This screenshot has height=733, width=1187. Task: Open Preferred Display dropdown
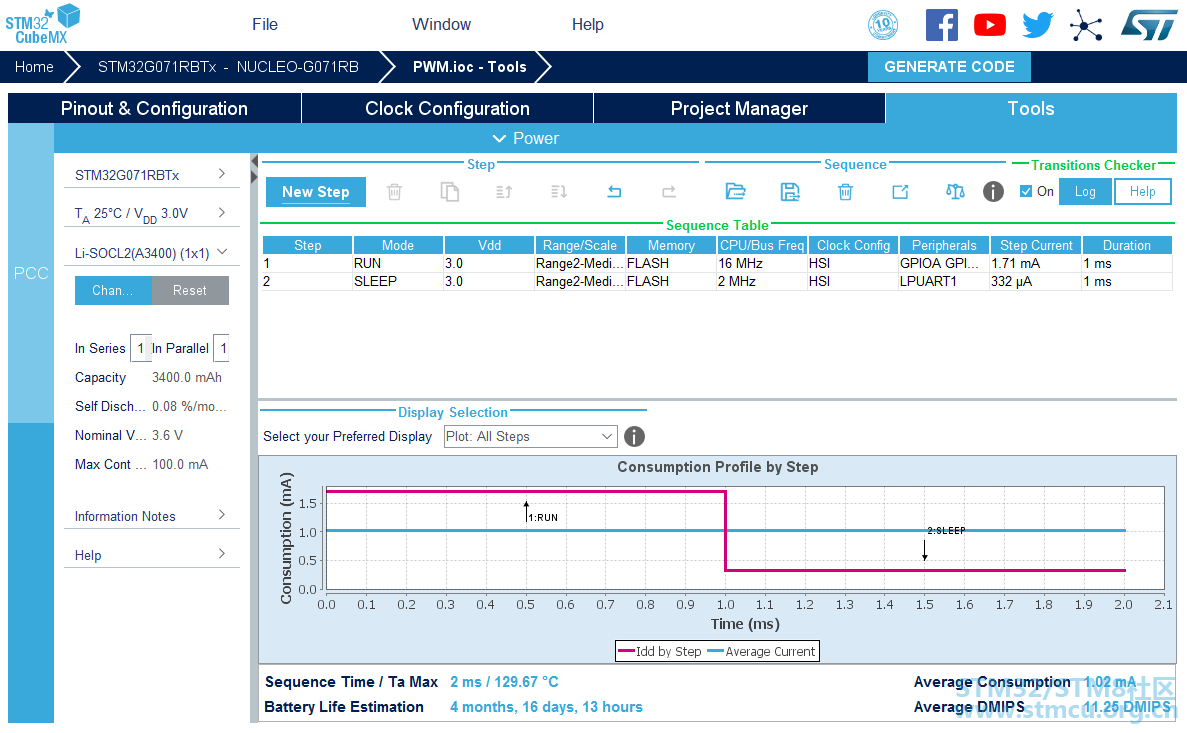pos(530,436)
